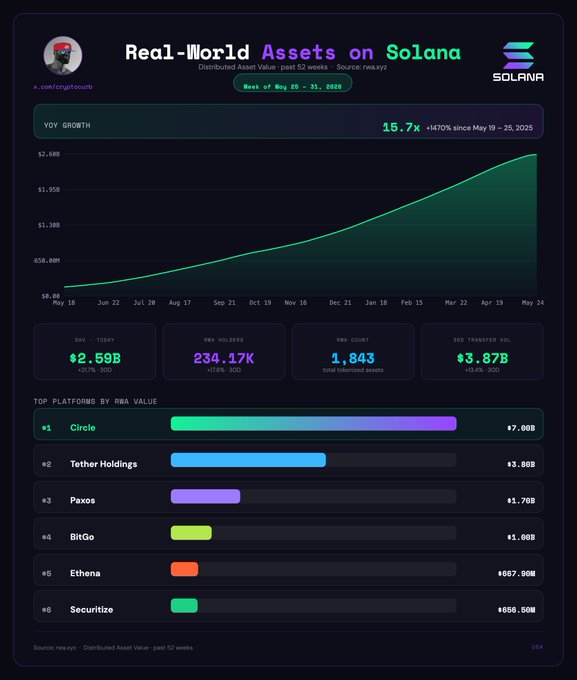The height and width of the screenshot is (680, 577).
Task: Click the green Securitize bar
Action: 184,605
